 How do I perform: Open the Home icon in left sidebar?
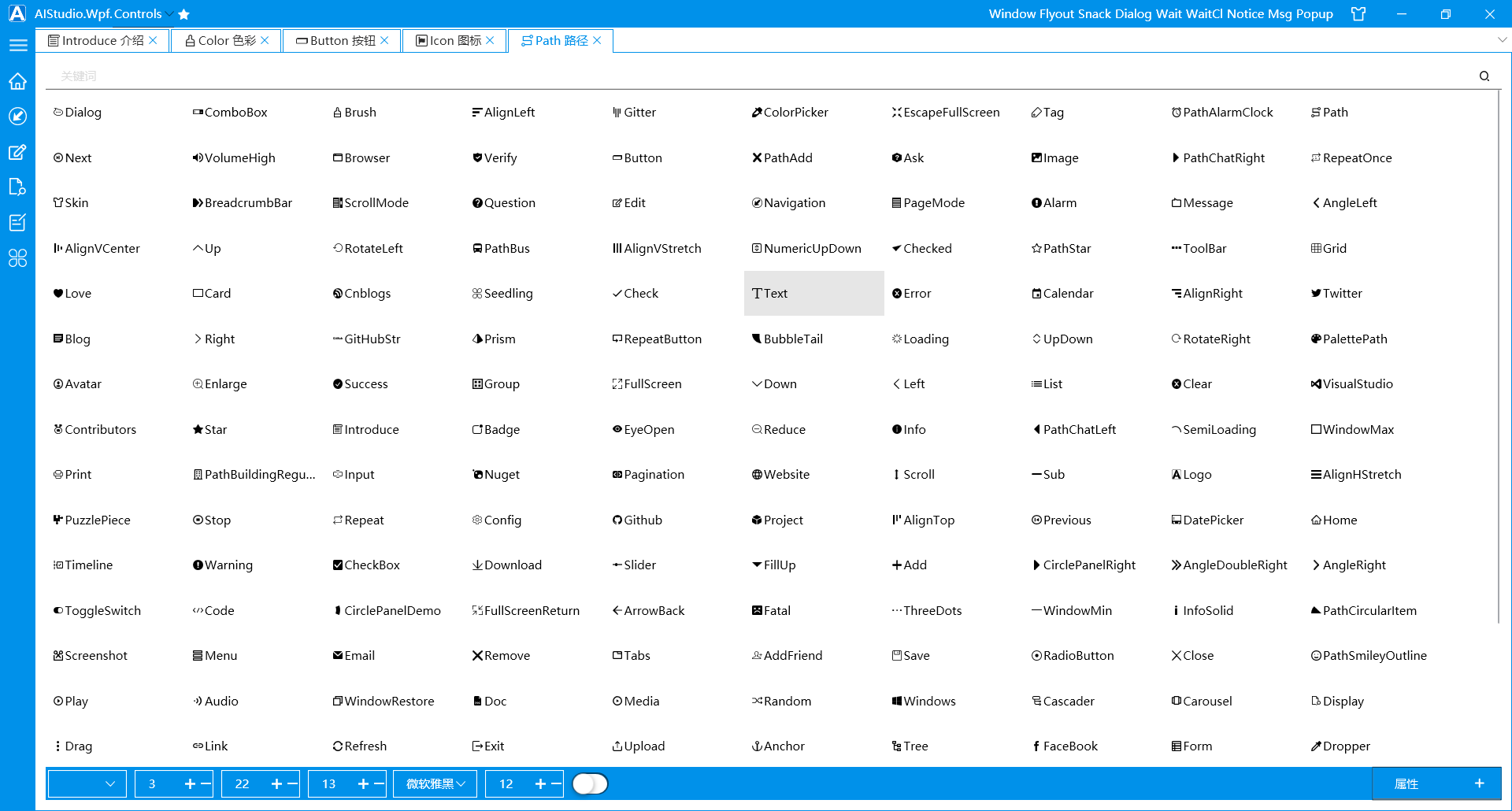click(x=17, y=81)
